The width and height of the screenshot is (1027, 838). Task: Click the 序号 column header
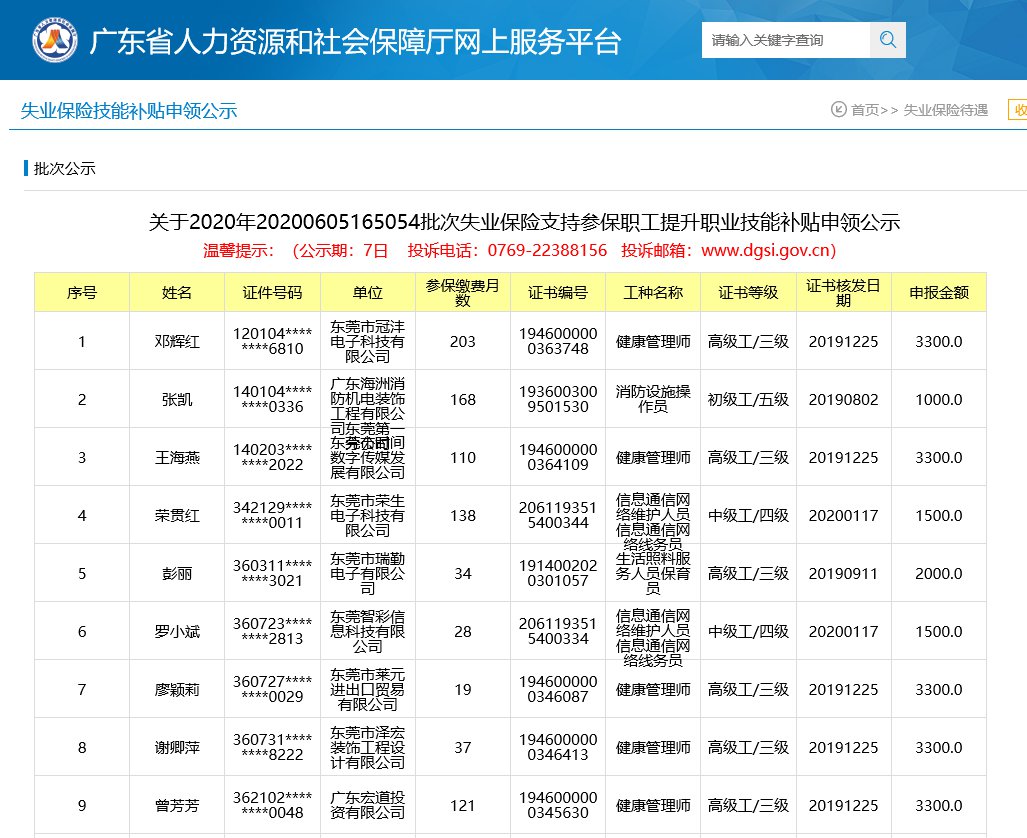pyautogui.click(x=82, y=292)
